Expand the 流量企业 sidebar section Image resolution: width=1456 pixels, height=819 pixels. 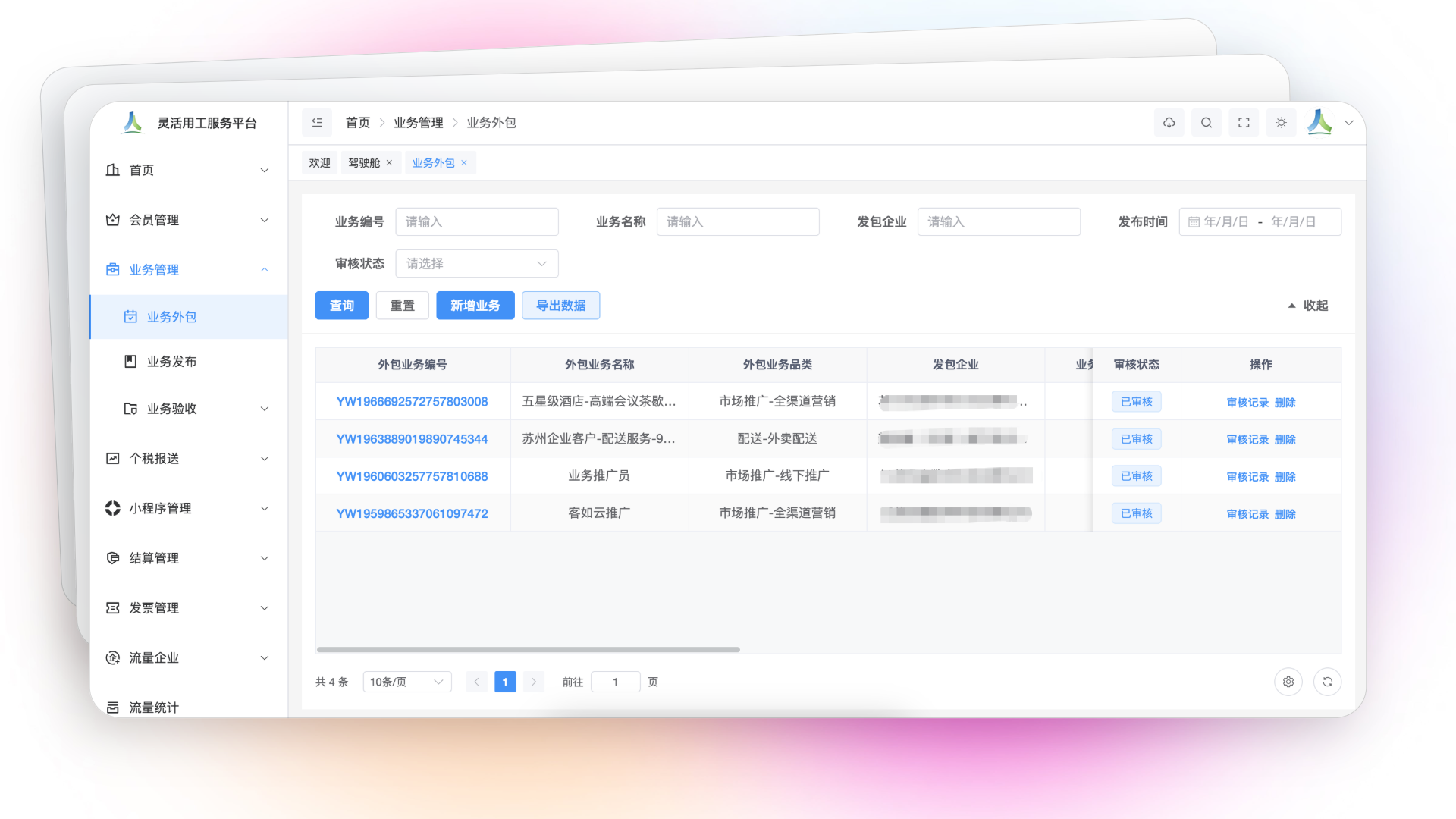point(155,657)
